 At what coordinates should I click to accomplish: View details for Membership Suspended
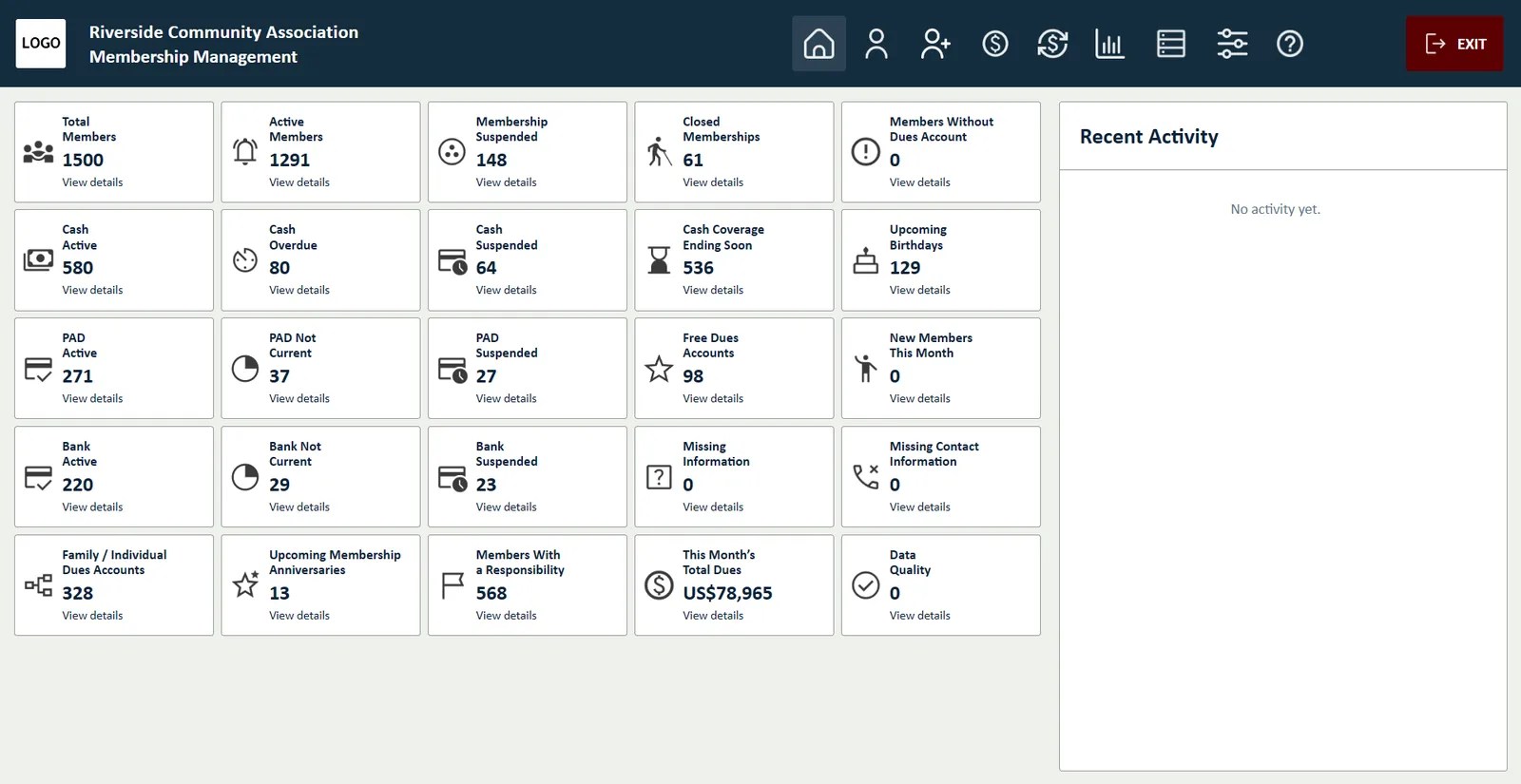[506, 182]
